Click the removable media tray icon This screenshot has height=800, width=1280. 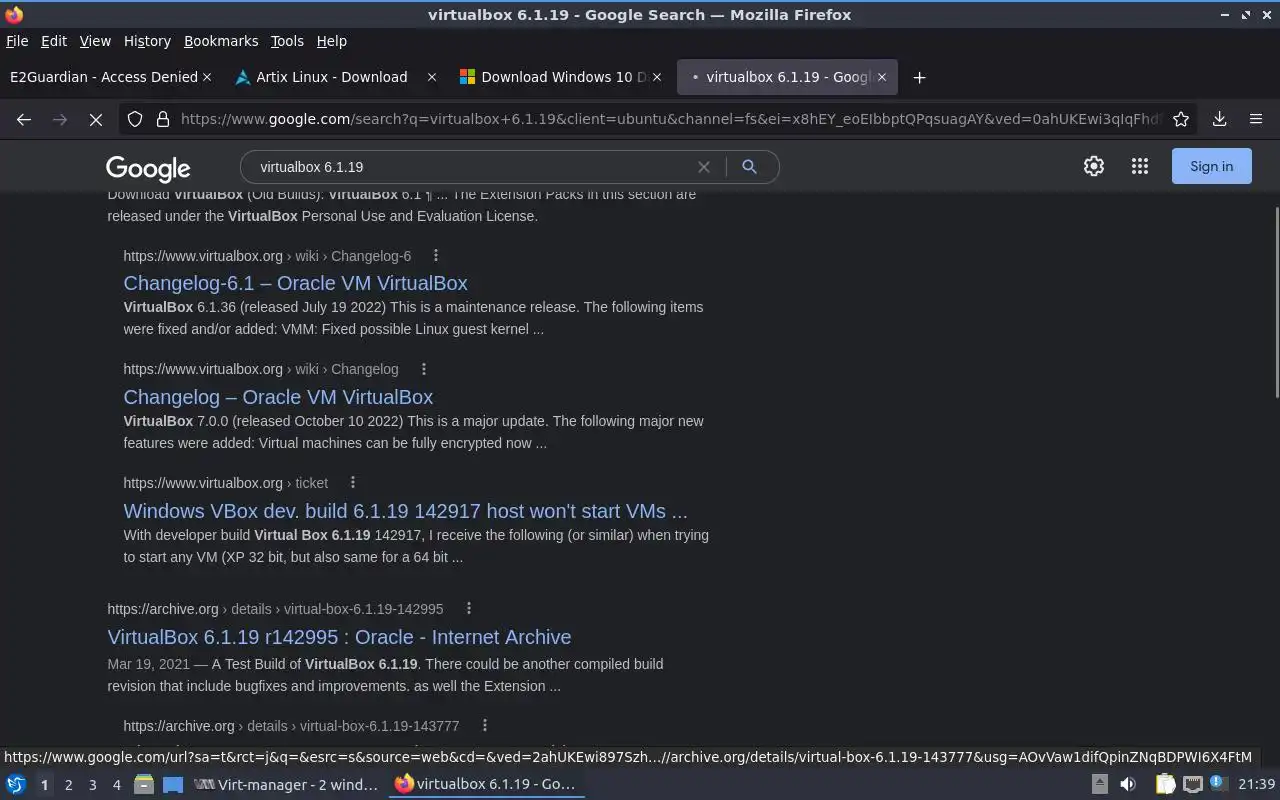[x=1099, y=785]
